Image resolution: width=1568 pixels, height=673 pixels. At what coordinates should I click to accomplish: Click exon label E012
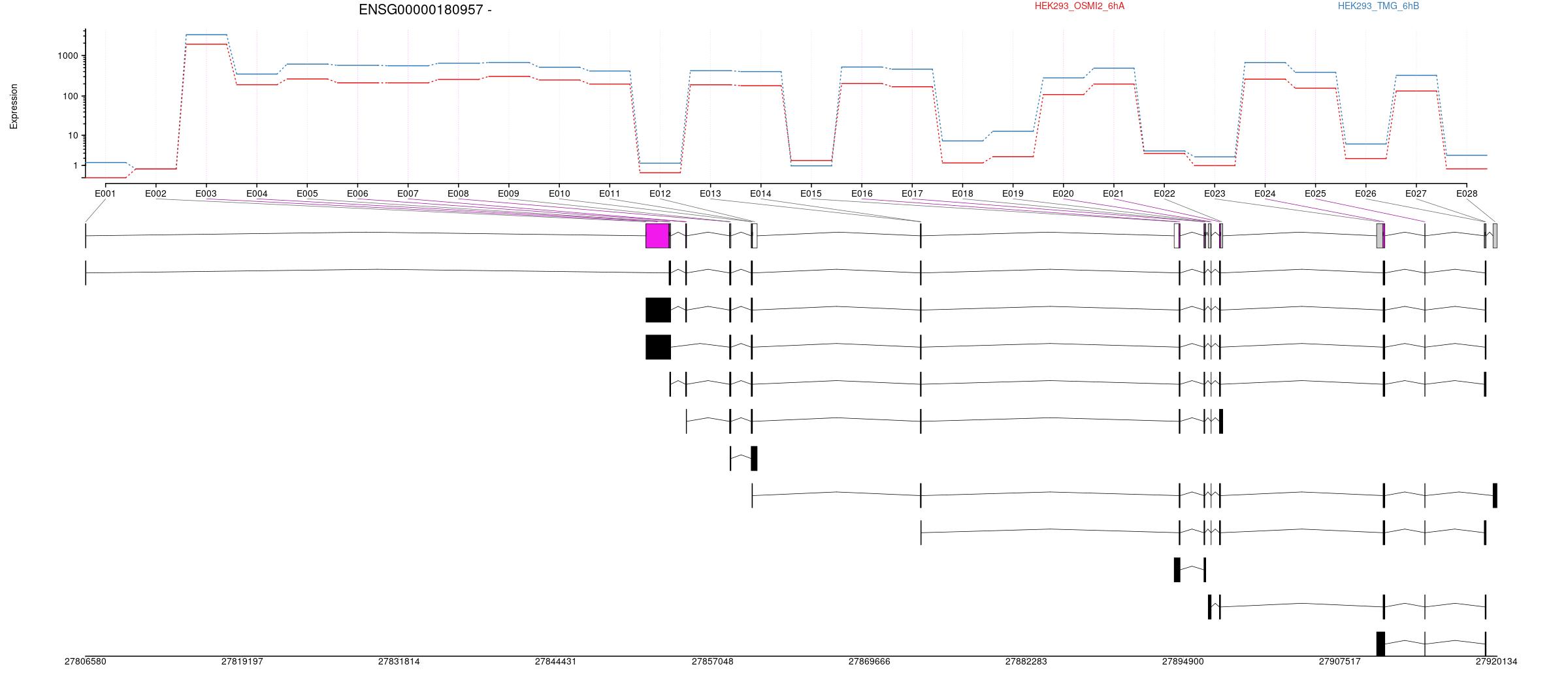pyautogui.click(x=660, y=193)
